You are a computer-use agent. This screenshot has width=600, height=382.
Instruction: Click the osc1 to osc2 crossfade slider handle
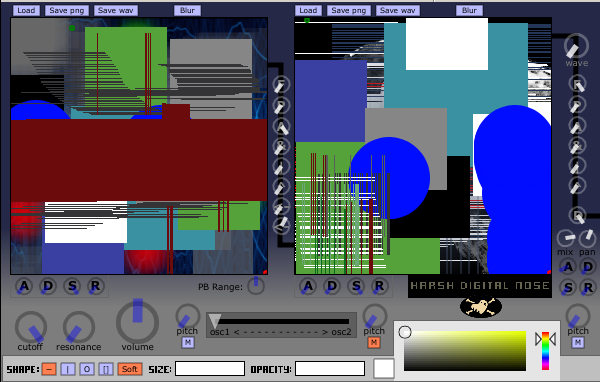pyautogui.click(x=215, y=321)
